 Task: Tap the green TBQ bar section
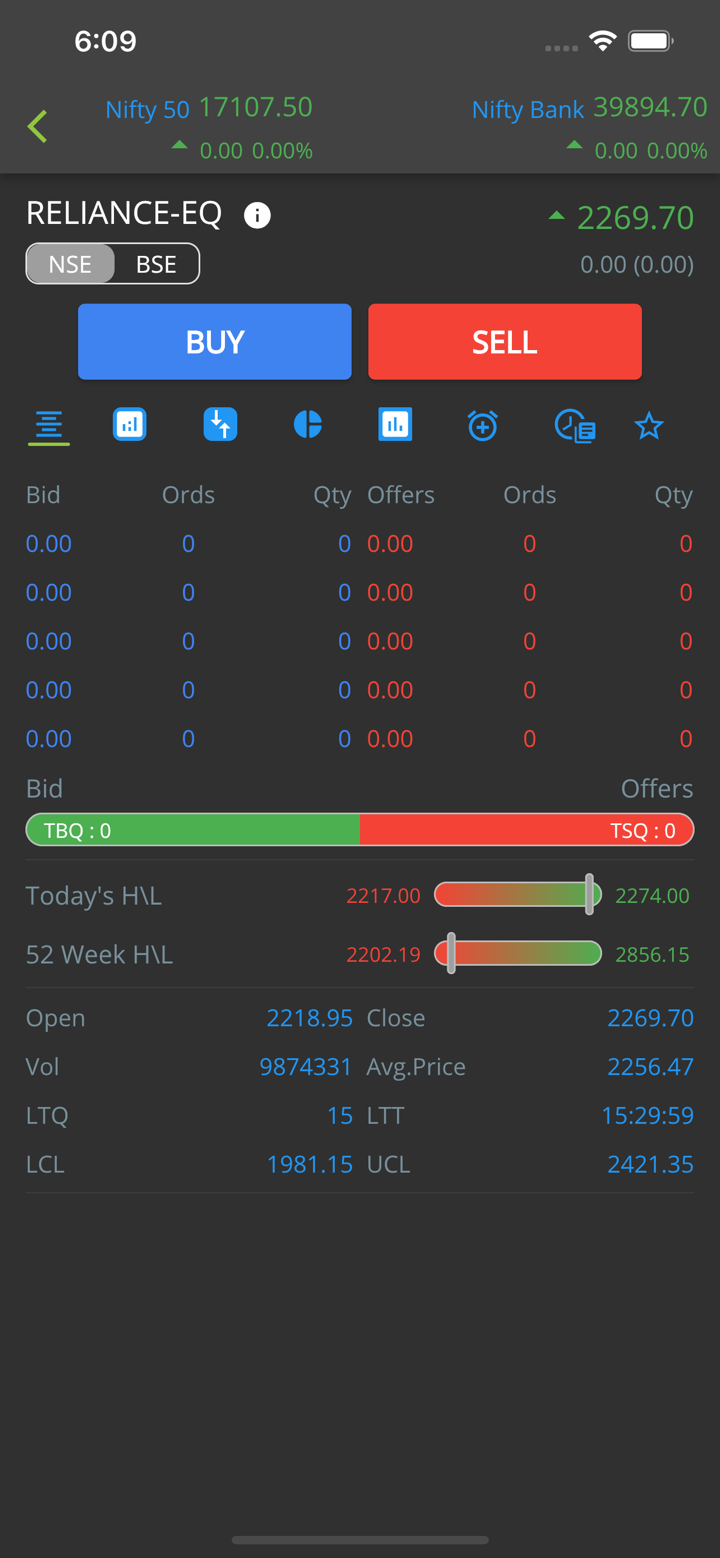[192, 831]
